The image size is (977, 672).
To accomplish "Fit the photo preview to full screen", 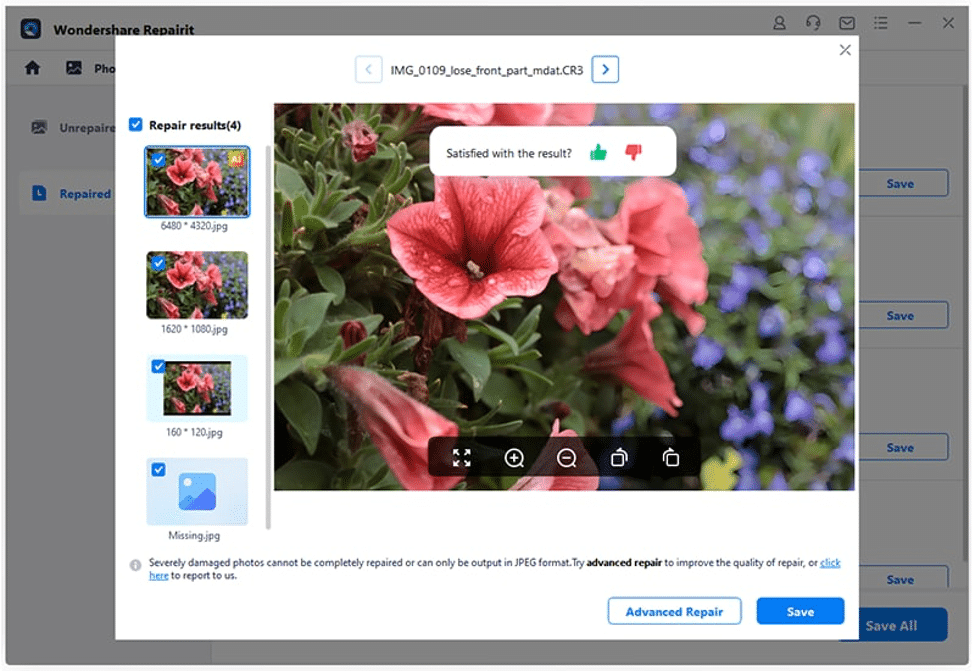I will (x=462, y=458).
